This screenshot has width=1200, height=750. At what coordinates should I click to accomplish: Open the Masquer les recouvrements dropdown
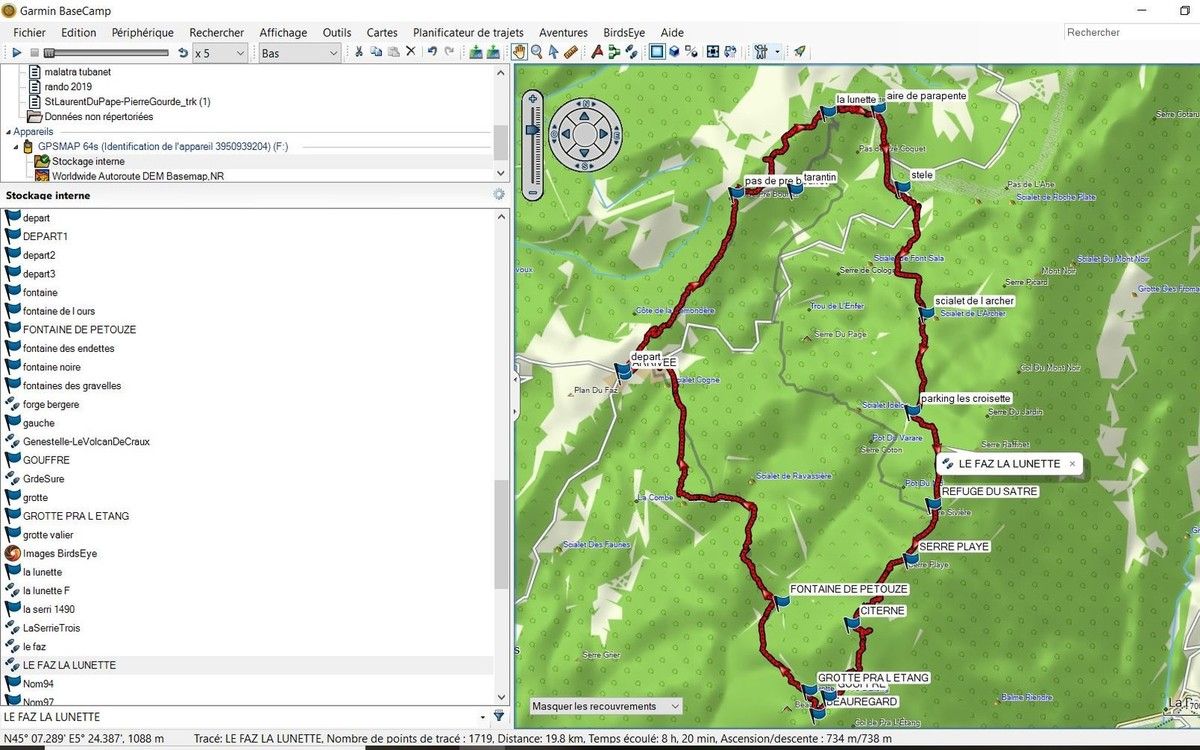tap(606, 706)
